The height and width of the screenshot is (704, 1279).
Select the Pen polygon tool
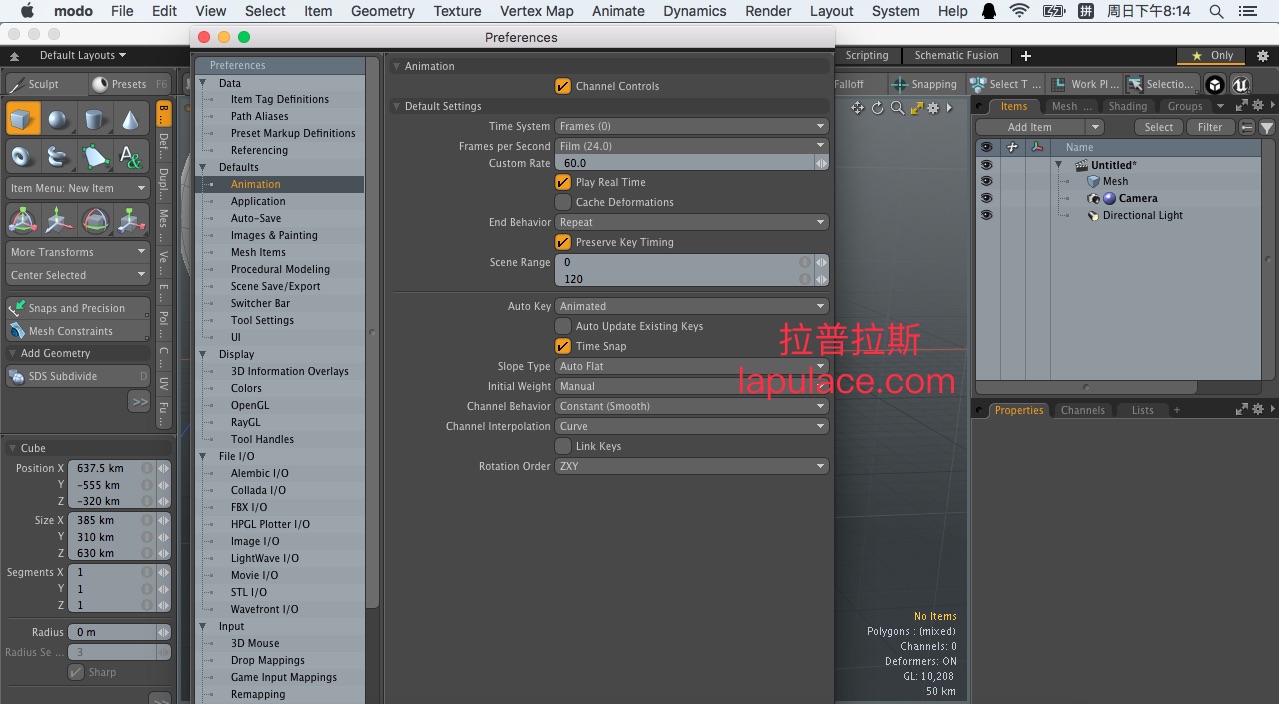point(95,156)
